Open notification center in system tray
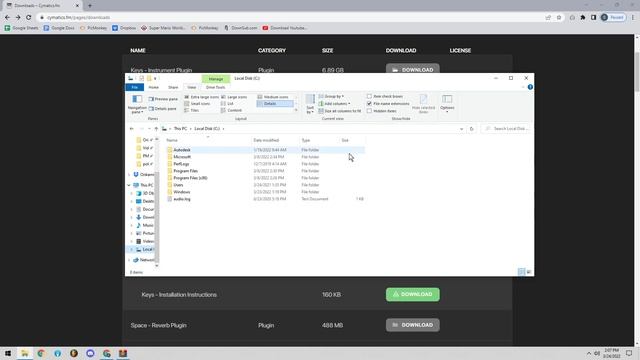640x360 pixels. [x=629, y=353]
